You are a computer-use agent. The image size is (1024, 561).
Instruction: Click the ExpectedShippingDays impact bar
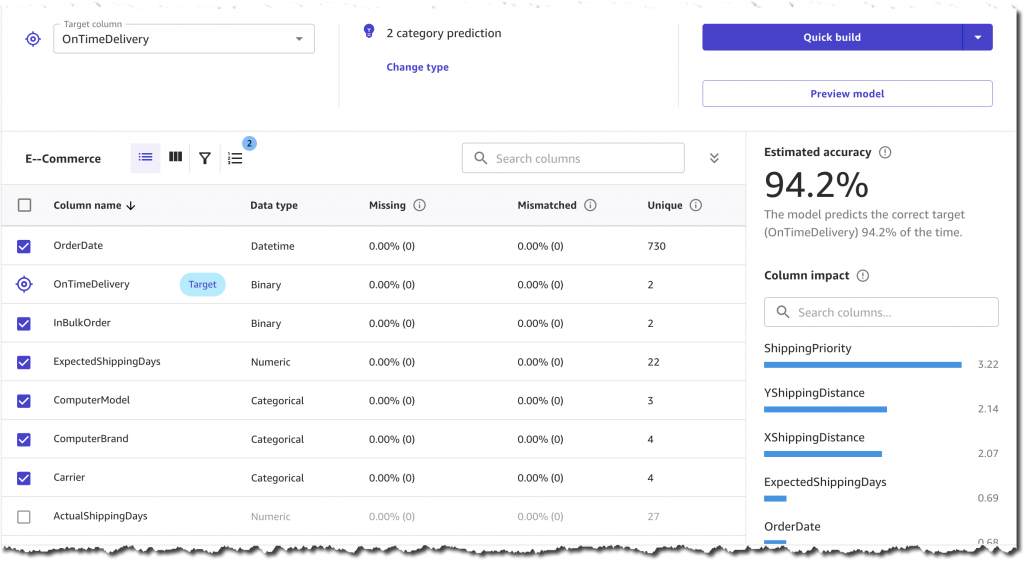point(775,498)
